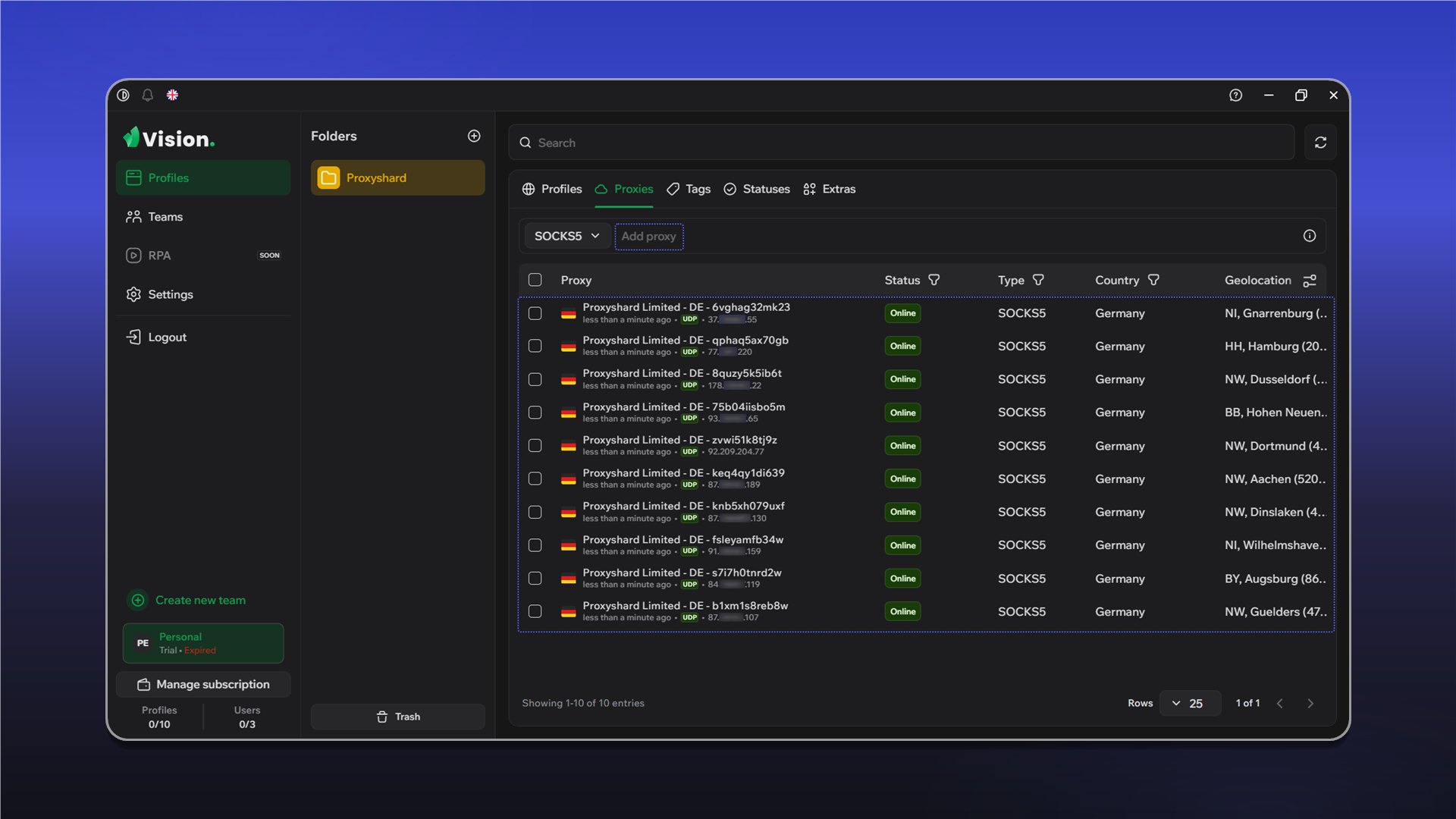Screen dimensions: 1456x819
Task: Select checkbox for proxy b1xm1s8reb8w
Action: [535, 611]
